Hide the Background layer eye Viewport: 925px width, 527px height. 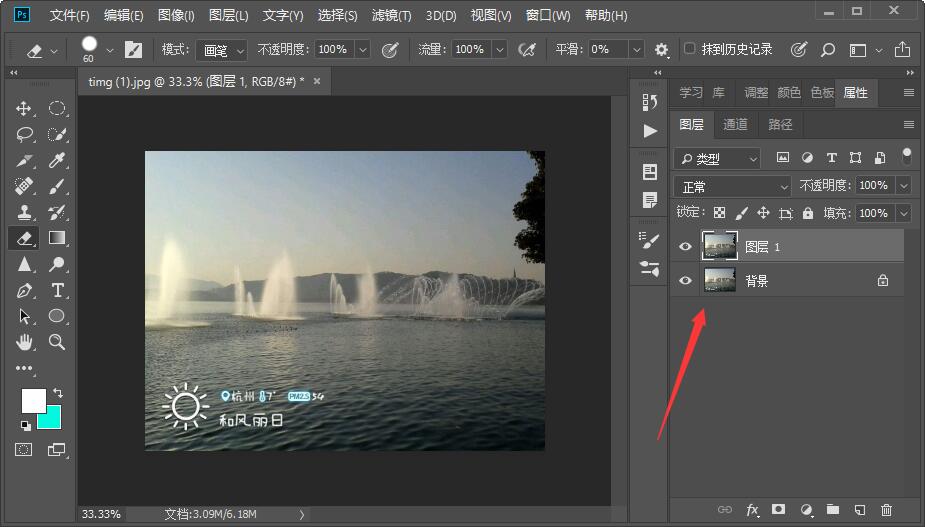pyautogui.click(x=685, y=281)
